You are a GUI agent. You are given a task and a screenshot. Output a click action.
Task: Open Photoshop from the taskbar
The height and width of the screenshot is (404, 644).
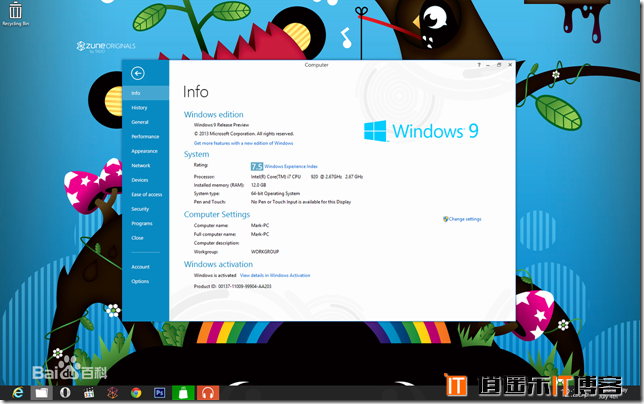(x=159, y=393)
